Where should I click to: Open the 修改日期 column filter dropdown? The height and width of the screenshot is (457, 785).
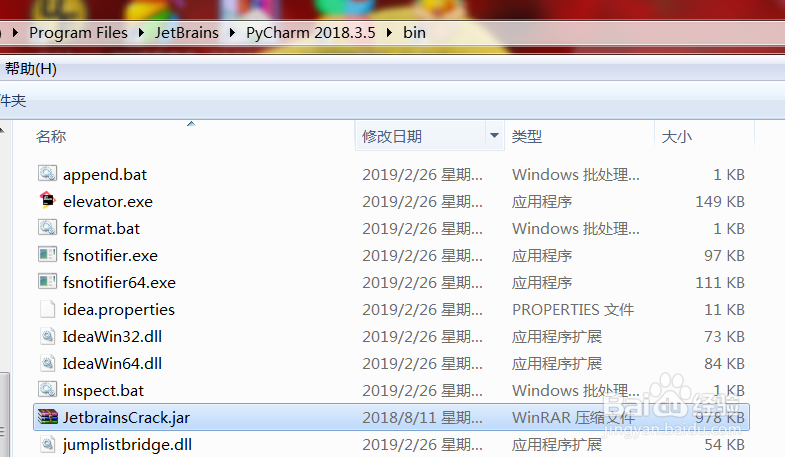coord(494,135)
